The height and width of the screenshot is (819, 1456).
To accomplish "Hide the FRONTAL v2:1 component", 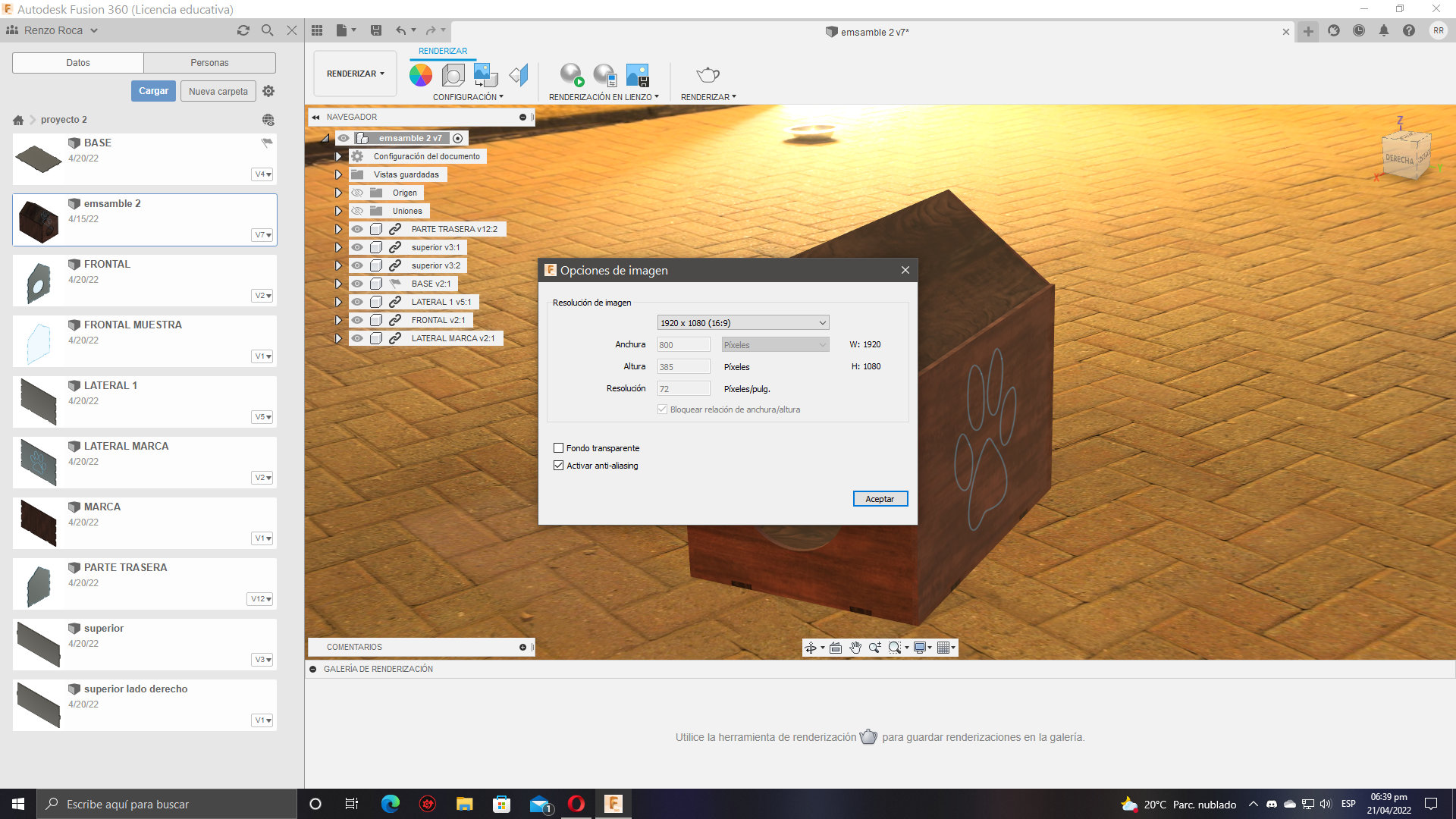I will [x=357, y=320].
